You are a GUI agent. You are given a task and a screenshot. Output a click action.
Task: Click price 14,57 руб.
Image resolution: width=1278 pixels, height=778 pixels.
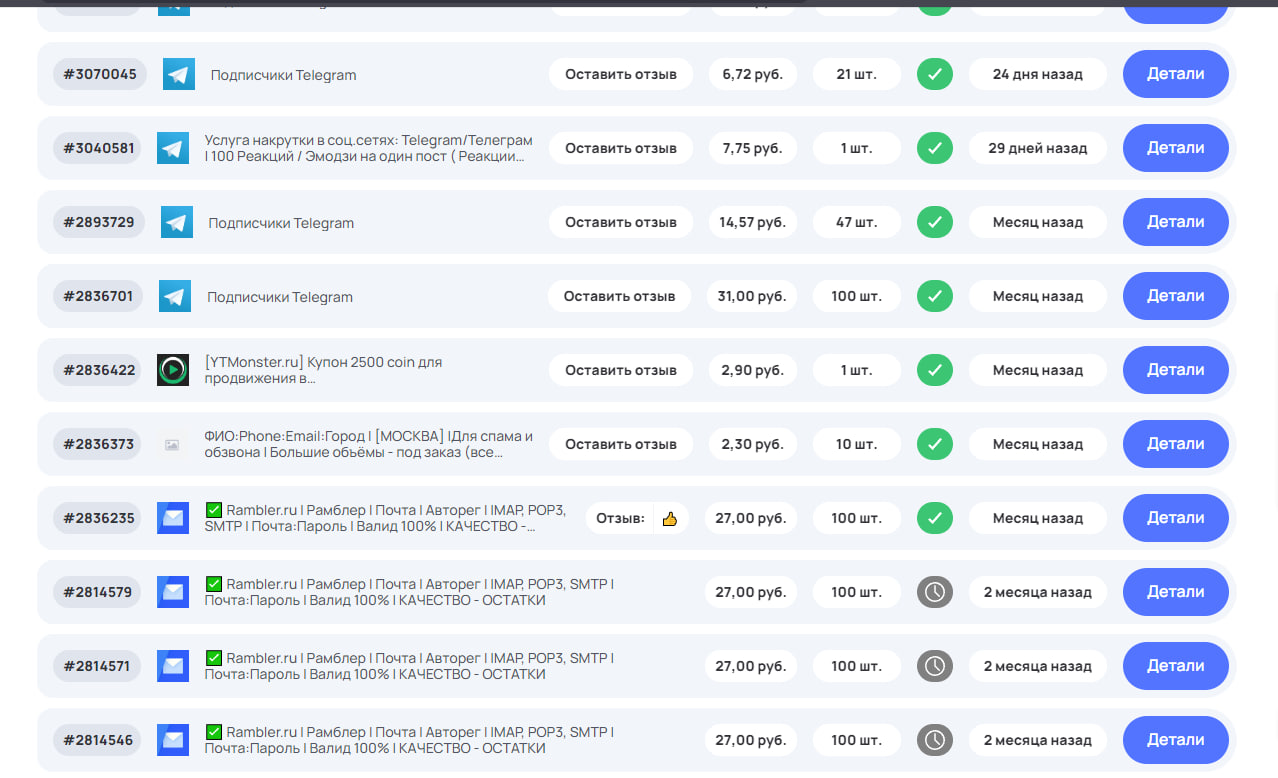coord(753,222)
